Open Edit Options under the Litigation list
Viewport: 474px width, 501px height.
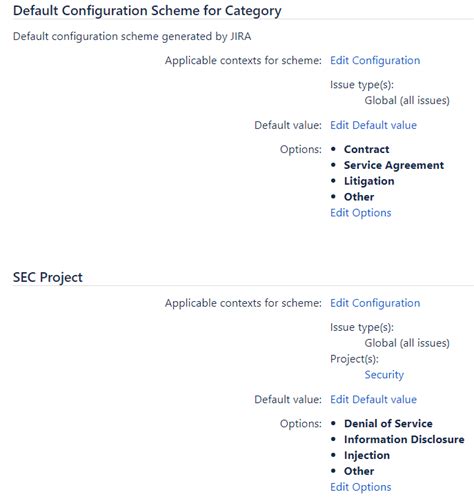point(361,213)
